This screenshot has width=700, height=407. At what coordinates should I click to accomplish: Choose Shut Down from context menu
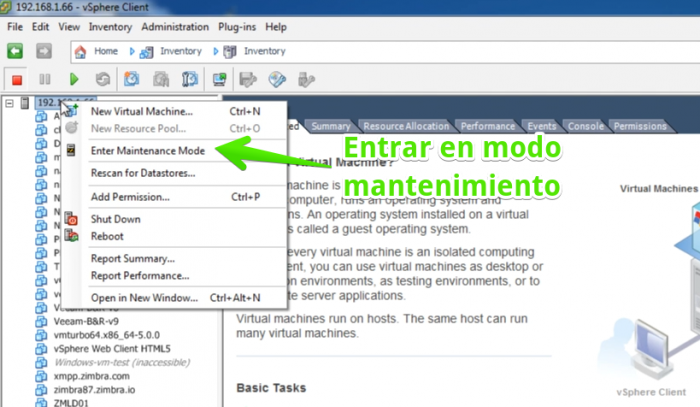[x=175, y=219]
